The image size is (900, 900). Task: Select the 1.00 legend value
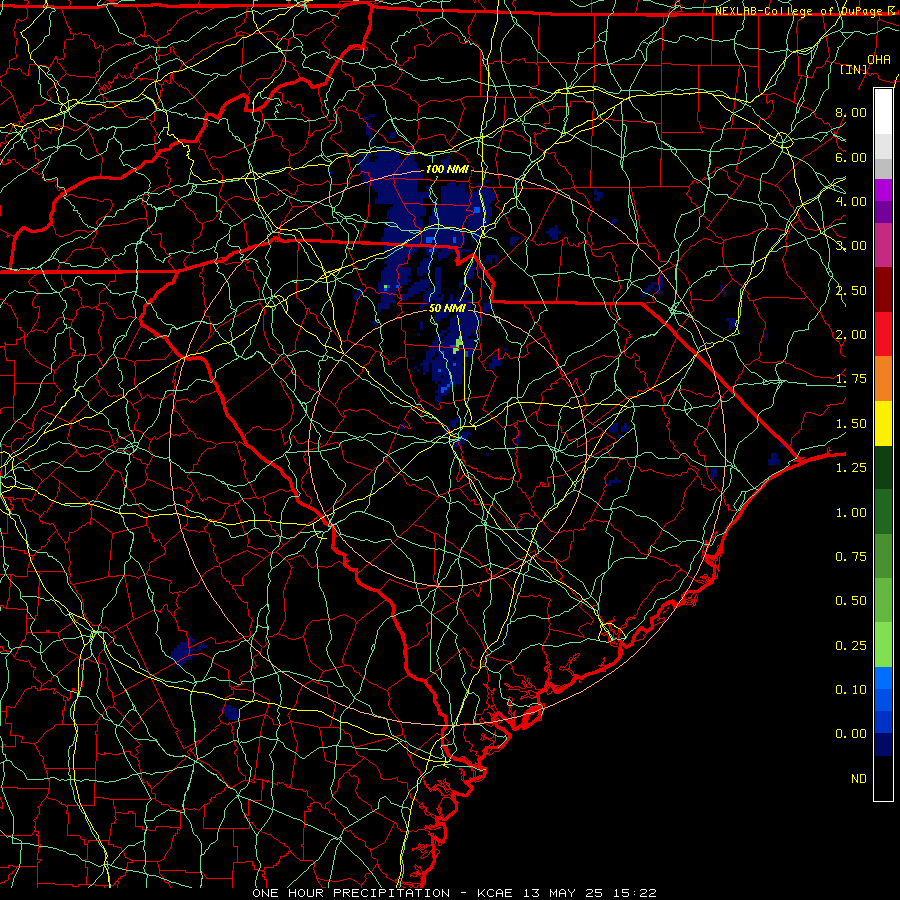[851, 513]
